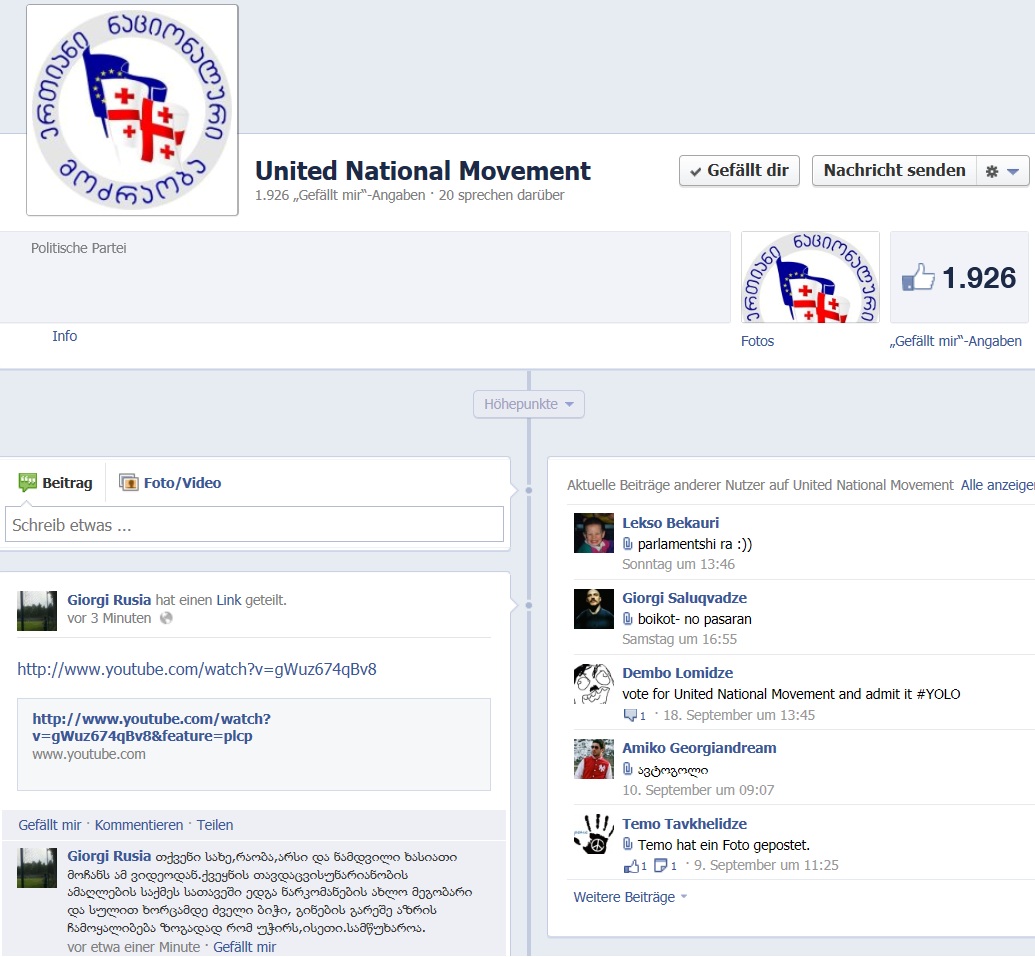Click the '18. September um 13:45' timestamp
This screenshot has height=957, width=1035.
pyautogui.click(x=739, y=715)
